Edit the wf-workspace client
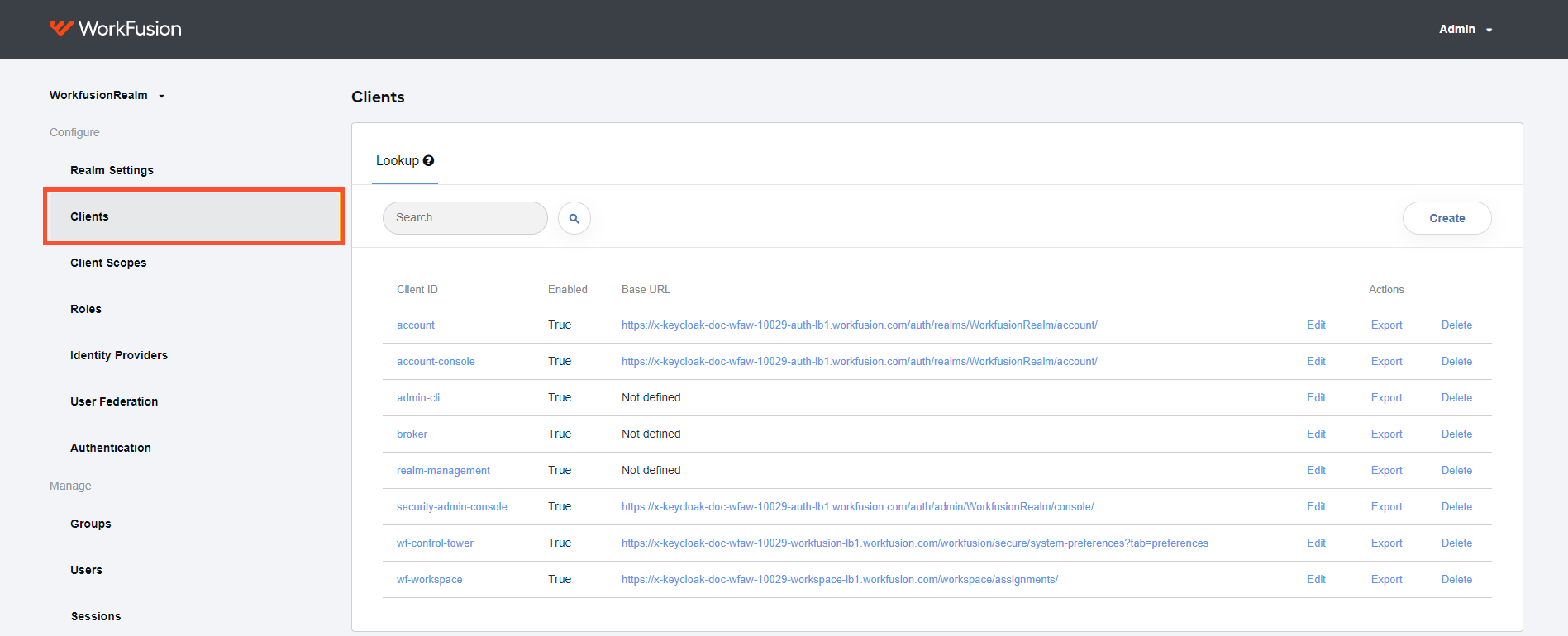This screenshot has width=1568, height=636. [1317, 579]
